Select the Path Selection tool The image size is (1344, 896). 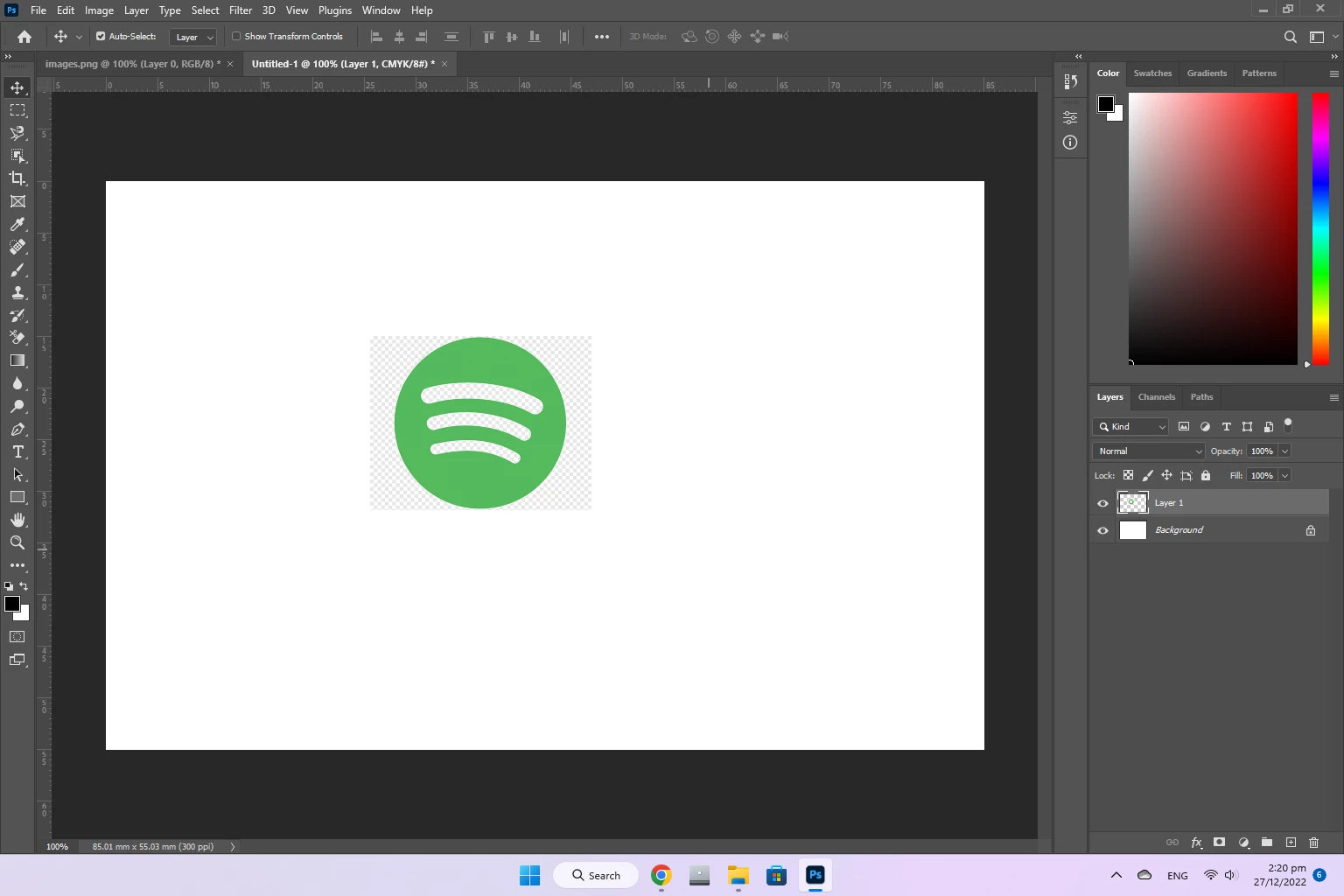tap(17, 474)
